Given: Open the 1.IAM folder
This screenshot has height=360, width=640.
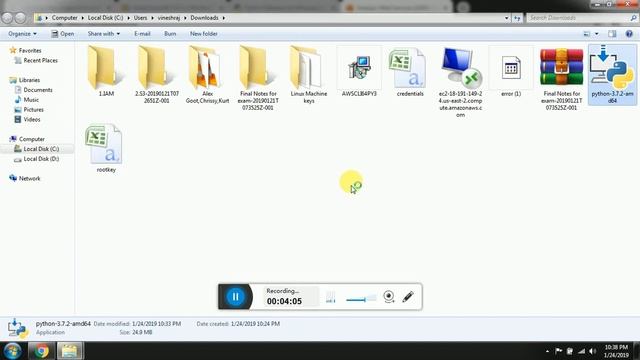Looking at the screenshot, I should [106, 72].
